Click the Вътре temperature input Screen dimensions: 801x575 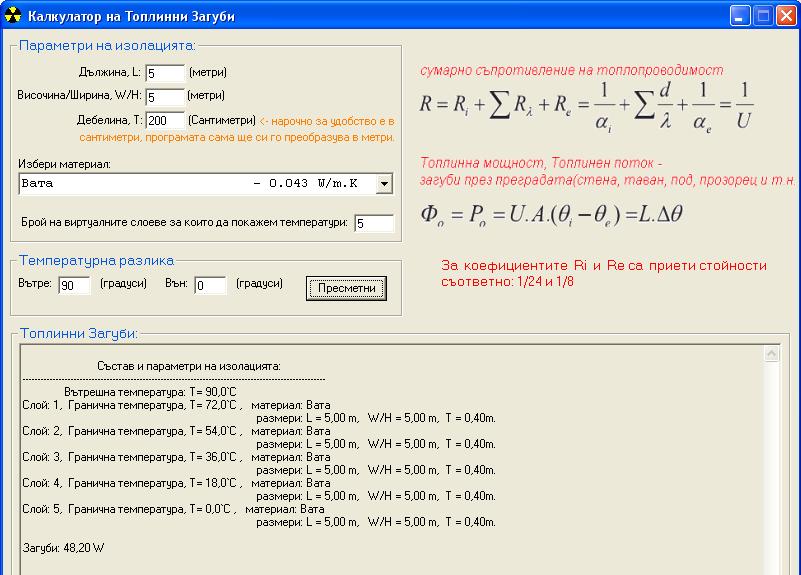[73, 286]
